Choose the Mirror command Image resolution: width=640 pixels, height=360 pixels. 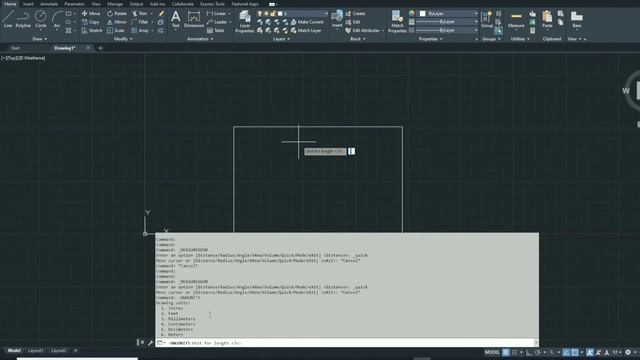pos(116,22)
